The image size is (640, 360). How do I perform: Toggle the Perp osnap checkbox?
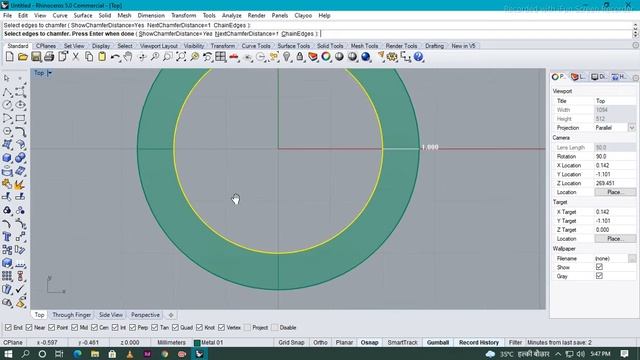(x=133, y=327)
